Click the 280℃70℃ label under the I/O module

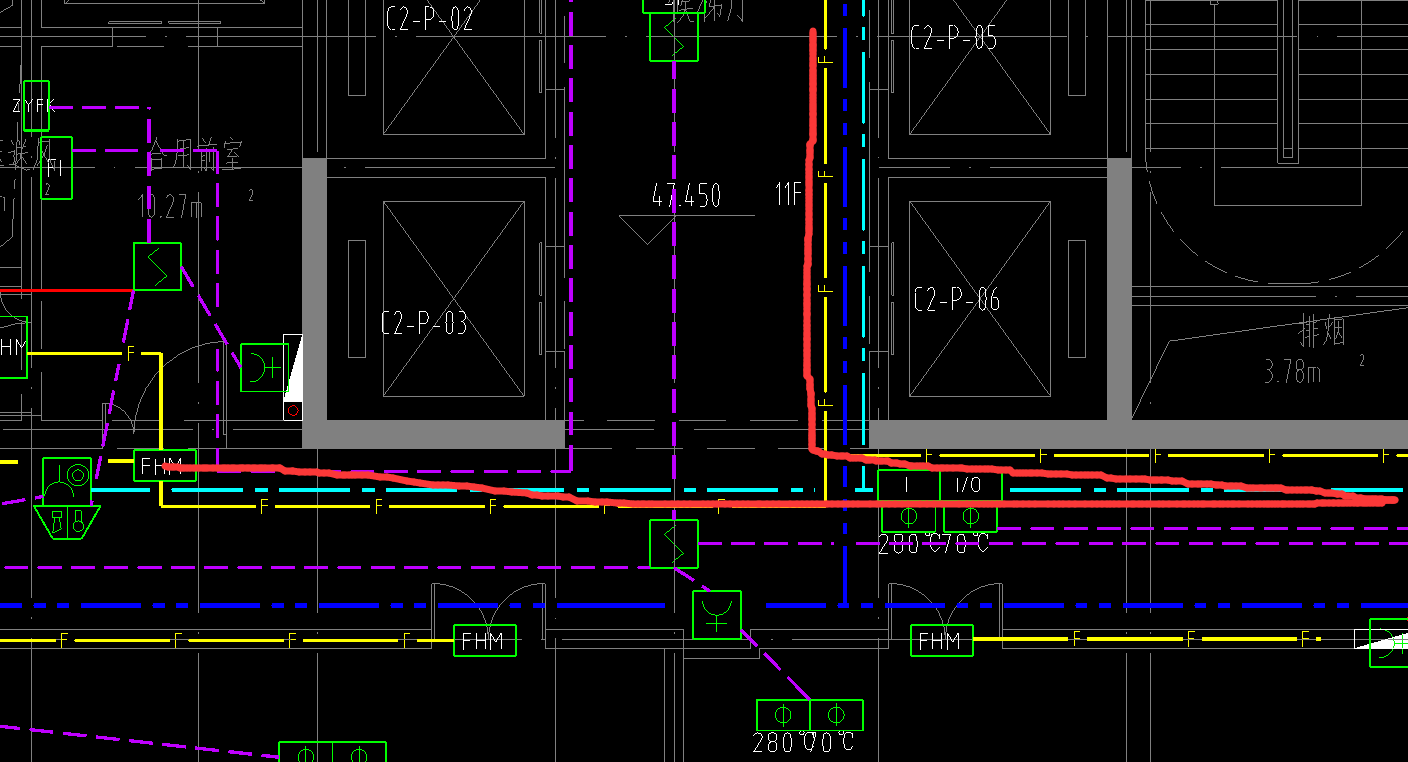click(x=934, y=544)
